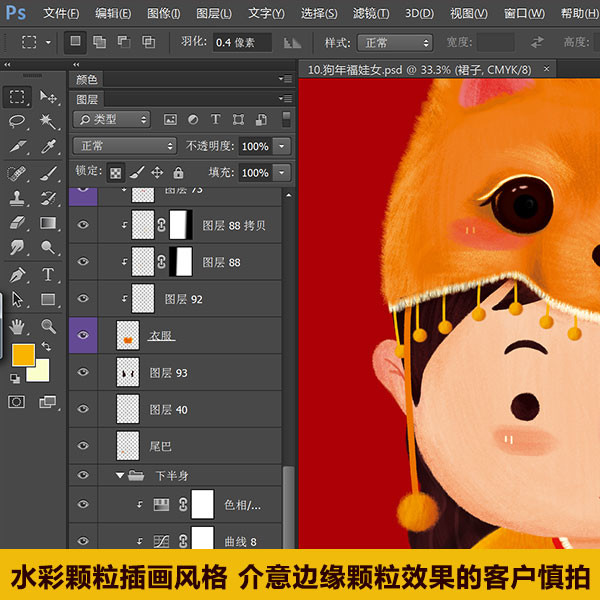This screenshot has width=600, height=600.
Task: Toggle lock position
Action: tap(157, 173)
